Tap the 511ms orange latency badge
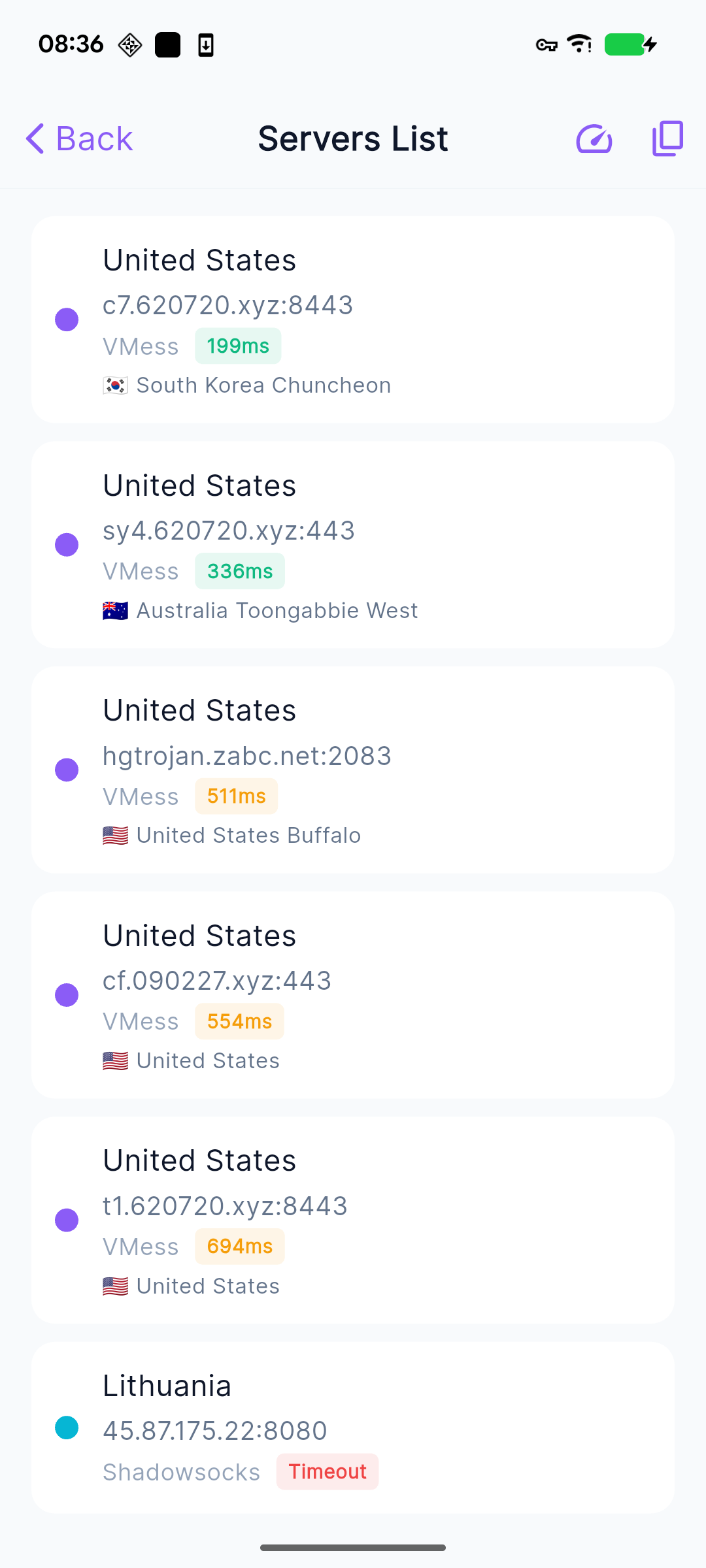 (x=237, y=796)
